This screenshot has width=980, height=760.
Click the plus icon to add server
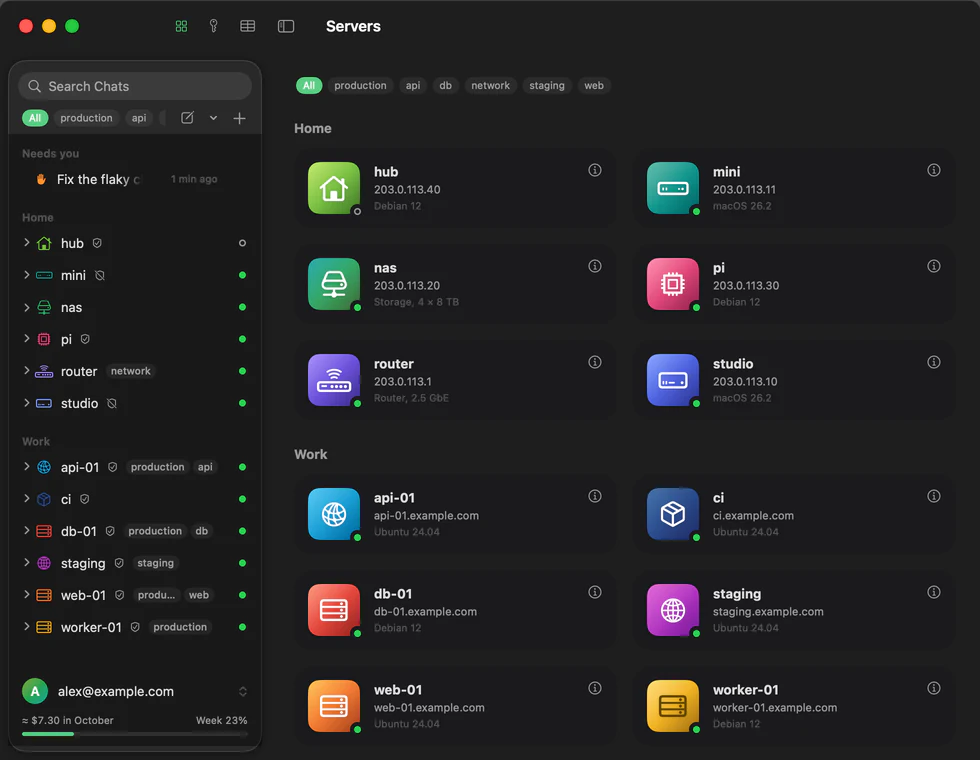[239, 118]
